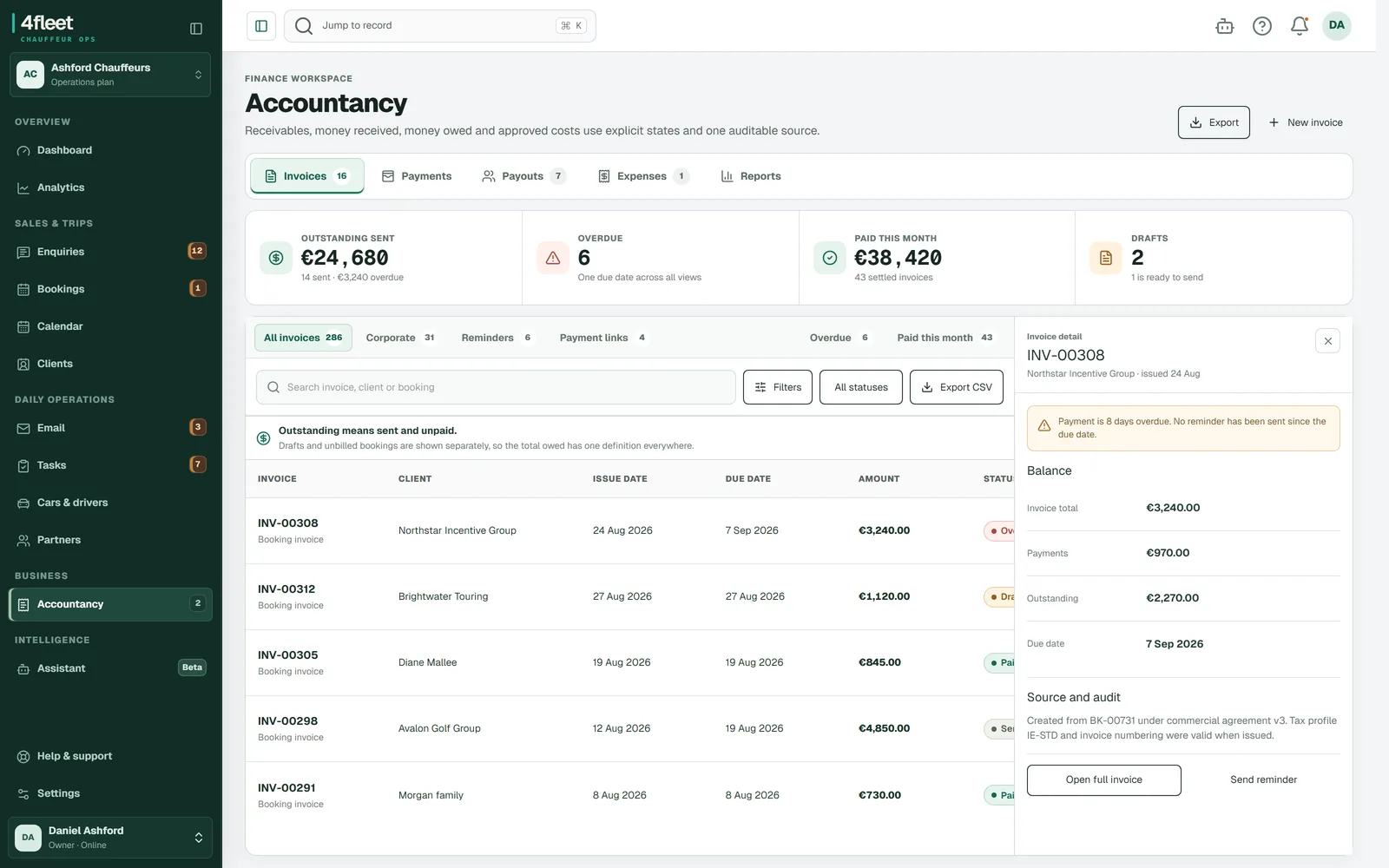
Task: Sort by the Amount column header
Action: [x=879, y=479]
